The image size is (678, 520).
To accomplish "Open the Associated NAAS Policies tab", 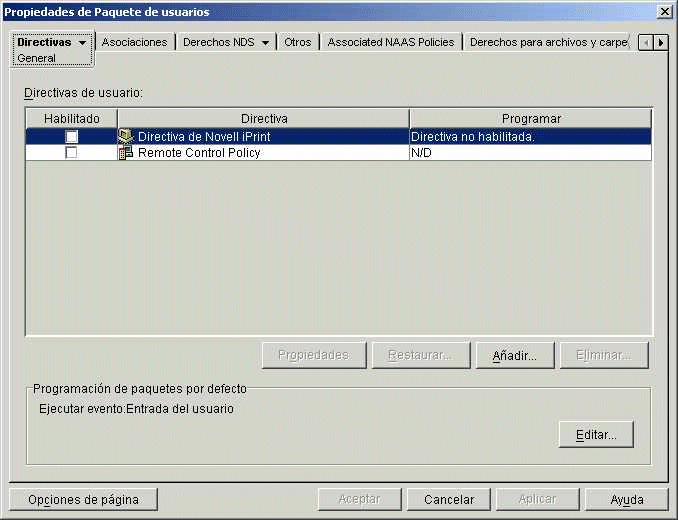I will click(x=391, y=42).
